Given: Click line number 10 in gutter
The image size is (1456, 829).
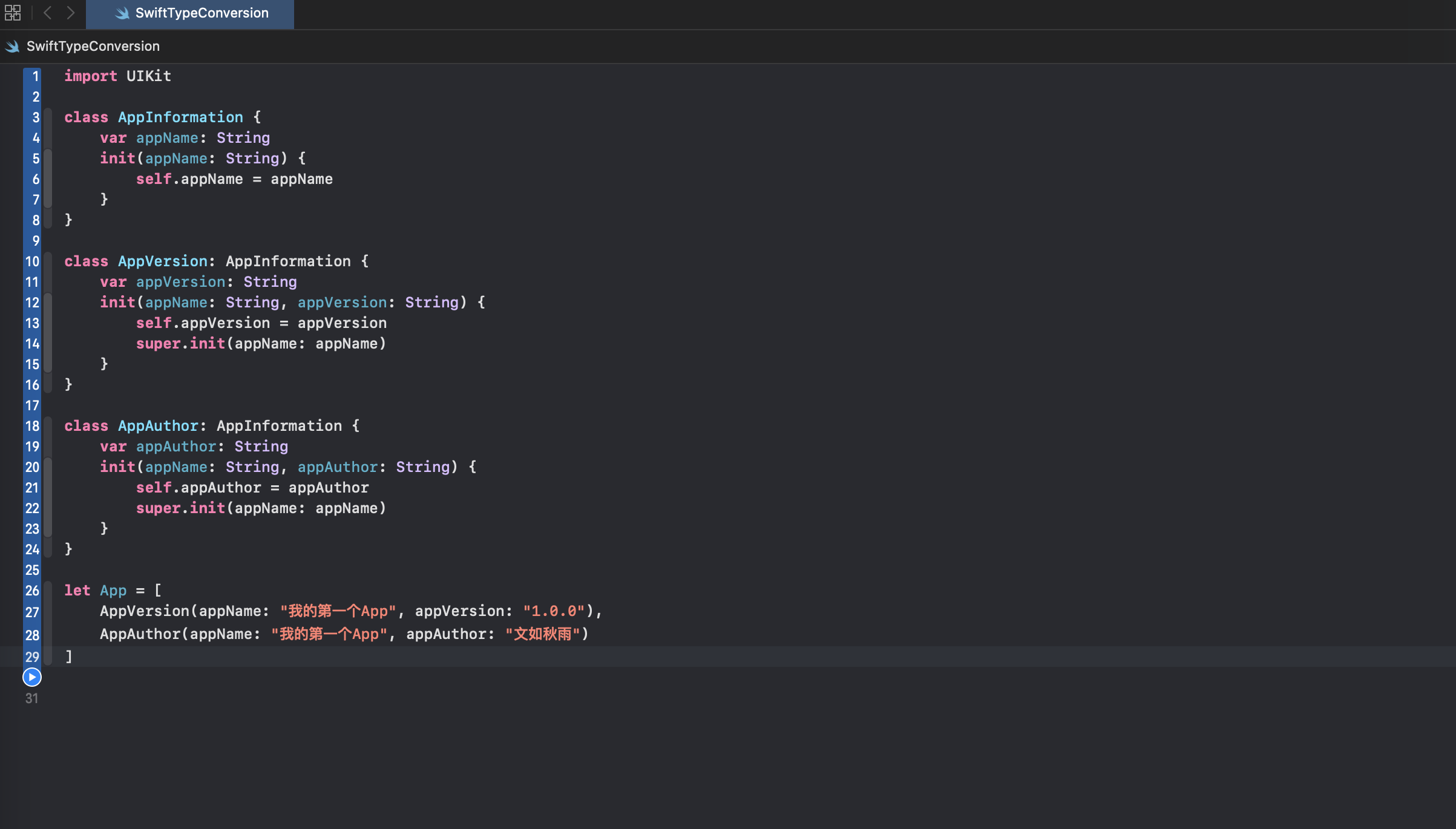Looking at the screenshot, I should (x=32, y=261).
